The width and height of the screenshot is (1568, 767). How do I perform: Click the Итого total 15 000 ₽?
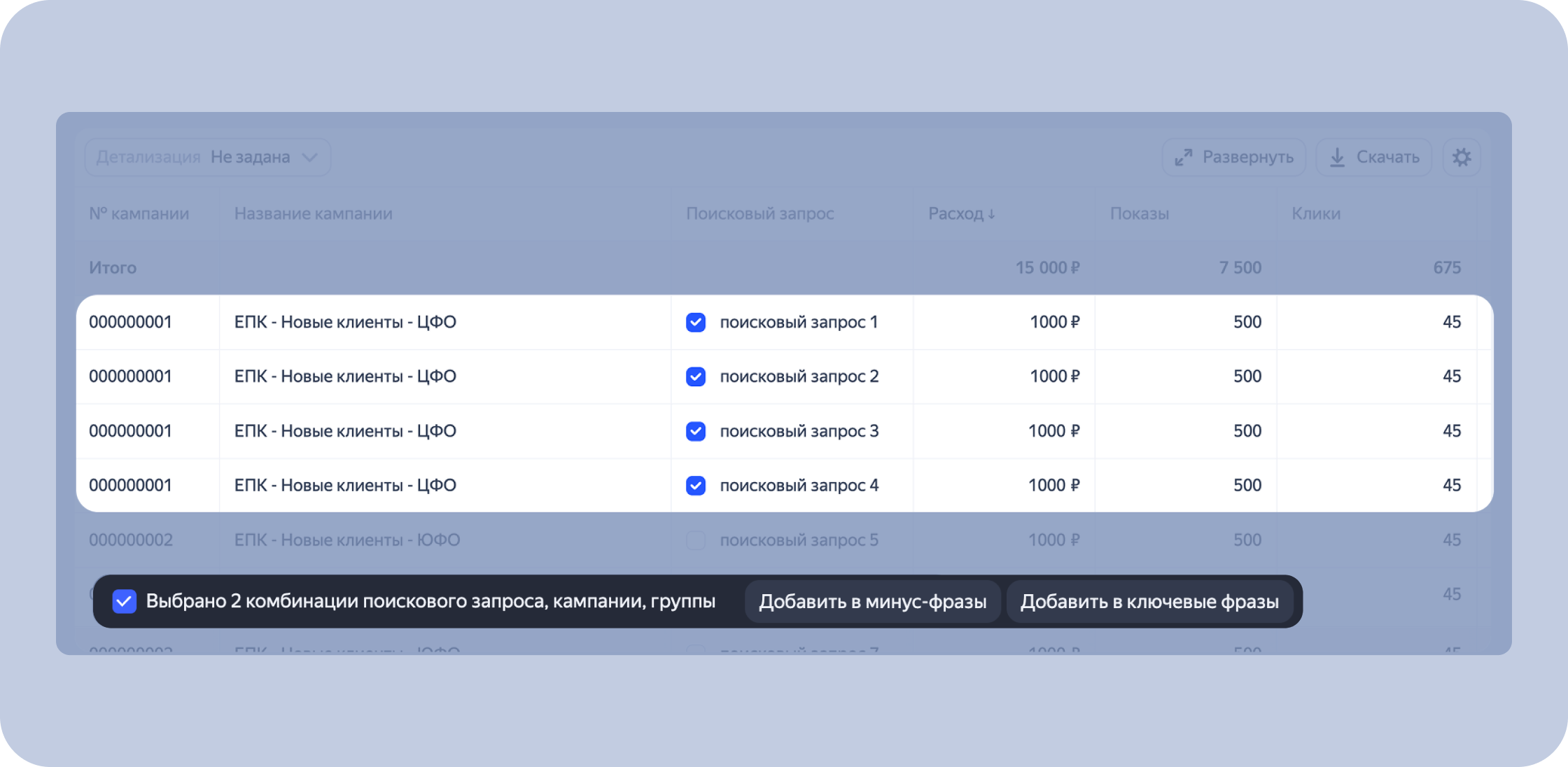tap(1048, 267)
